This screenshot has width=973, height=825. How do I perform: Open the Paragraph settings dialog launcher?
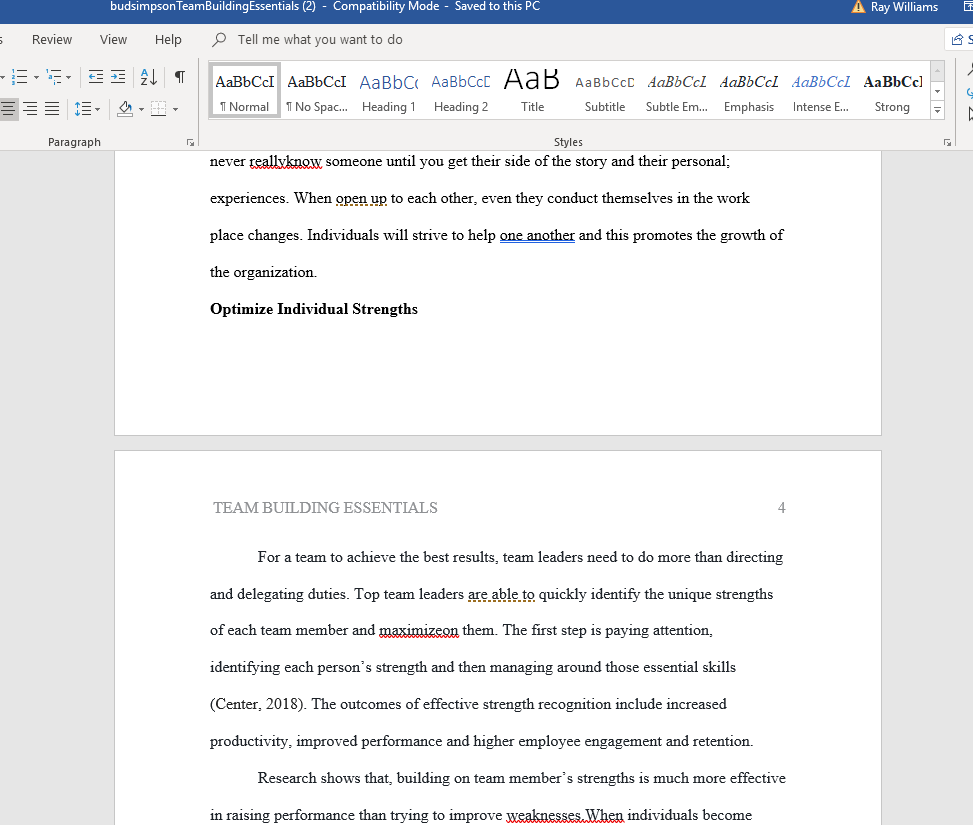point(191,143)
